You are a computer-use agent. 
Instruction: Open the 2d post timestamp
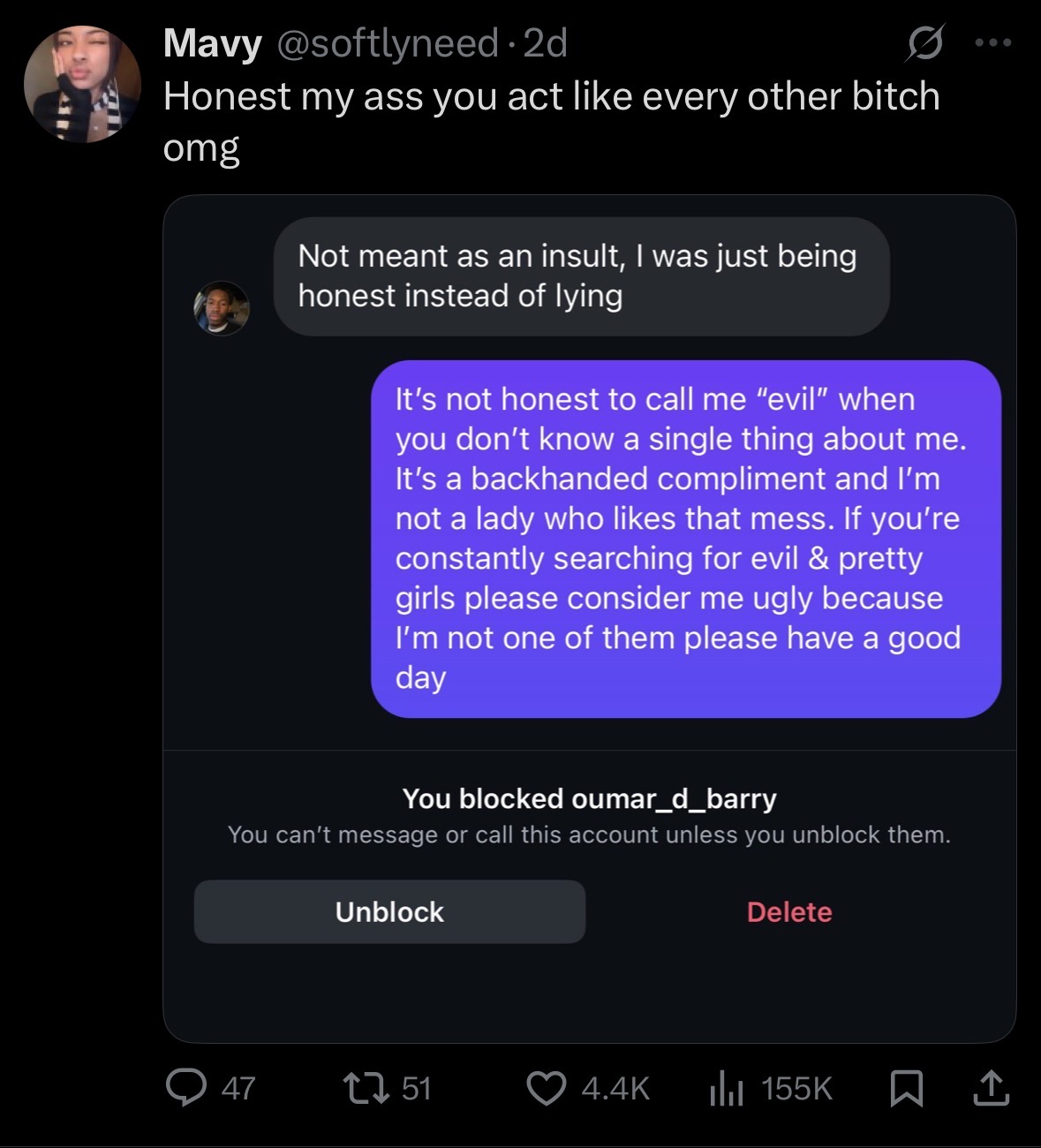545,43
